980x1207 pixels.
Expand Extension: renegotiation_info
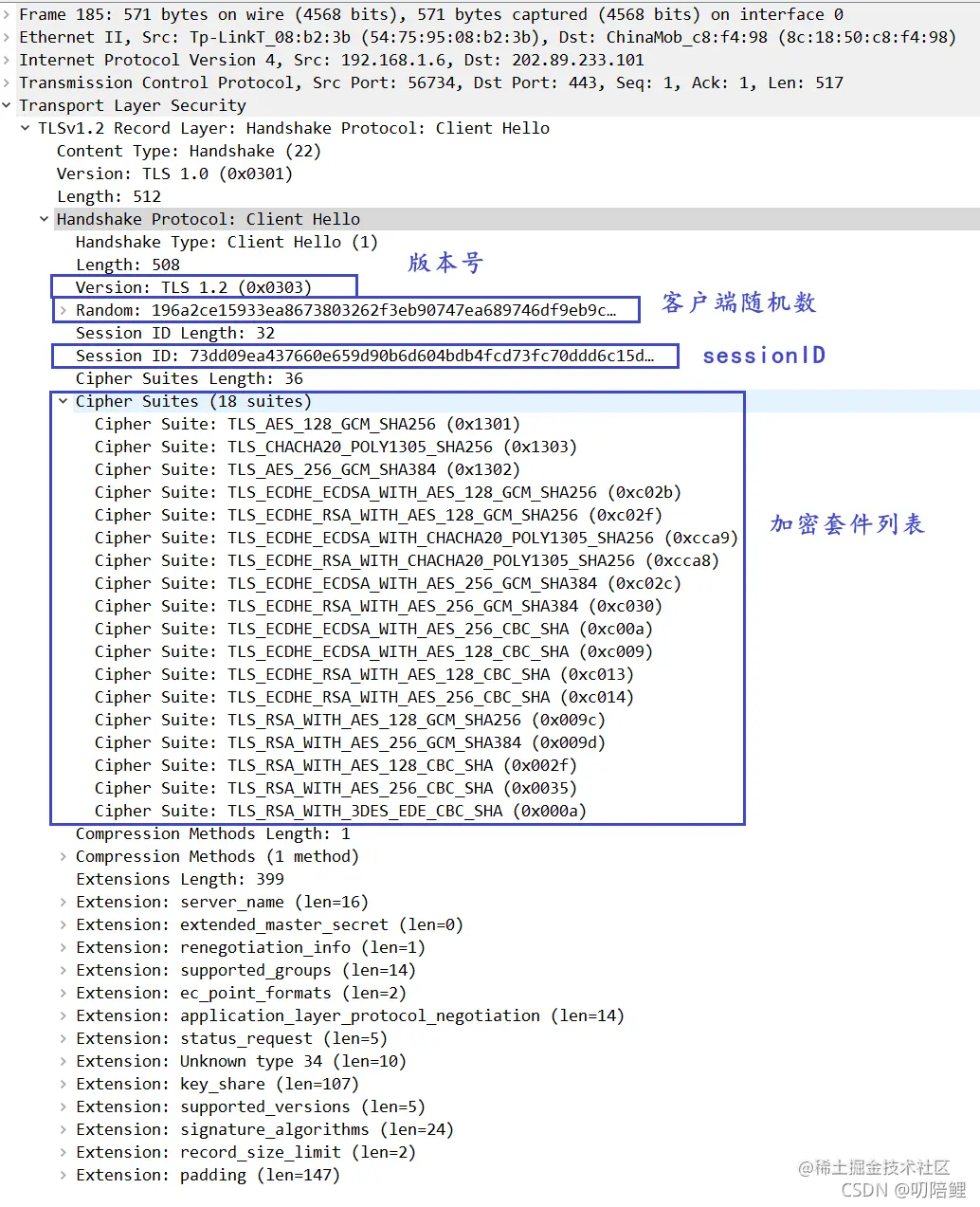pyautogui.click(x=64, y=947)
